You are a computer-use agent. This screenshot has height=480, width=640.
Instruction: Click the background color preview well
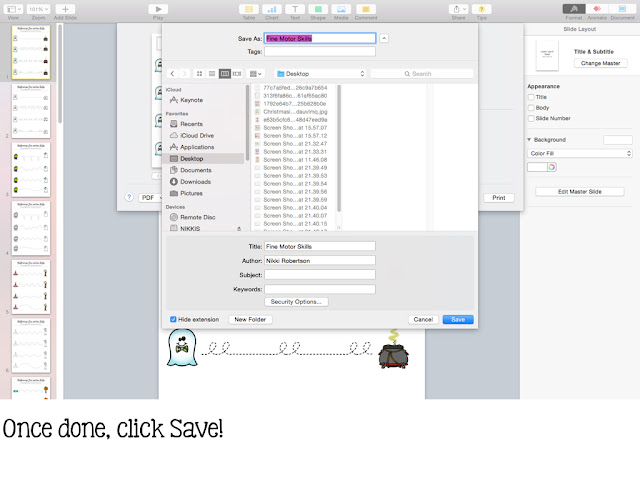(x=618, y=140)
